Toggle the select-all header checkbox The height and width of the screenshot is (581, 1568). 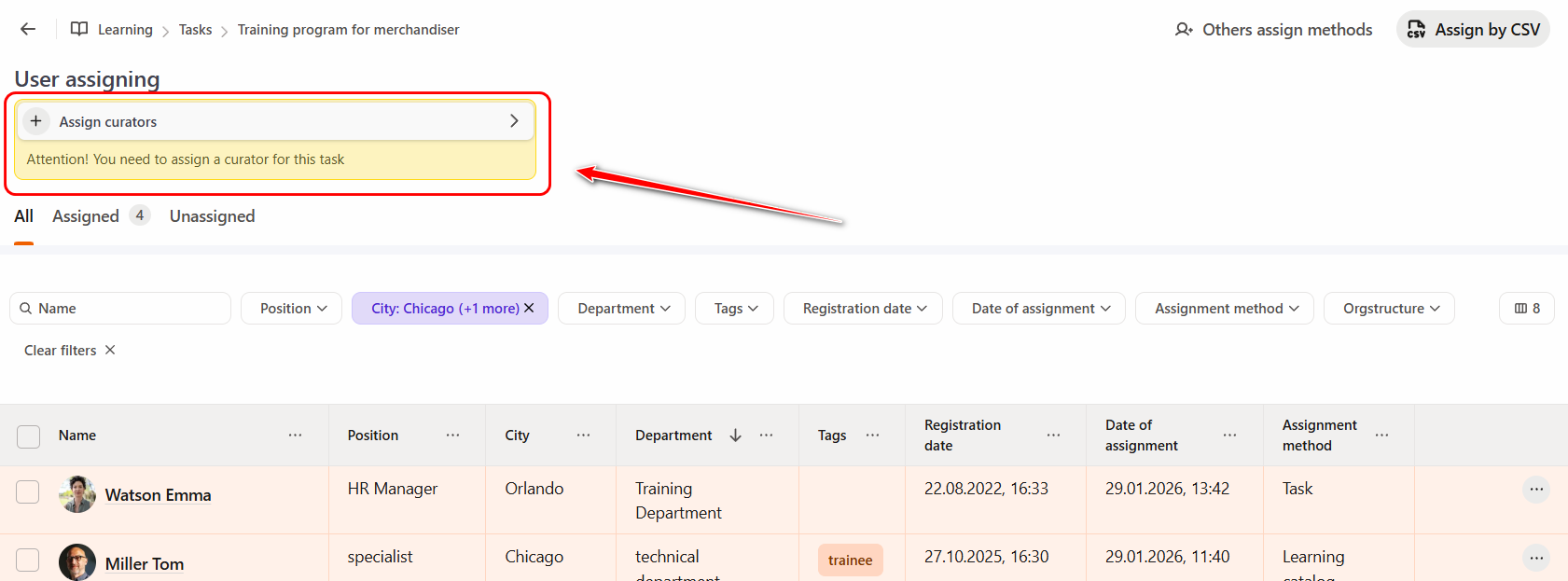(x=29, y=436)
